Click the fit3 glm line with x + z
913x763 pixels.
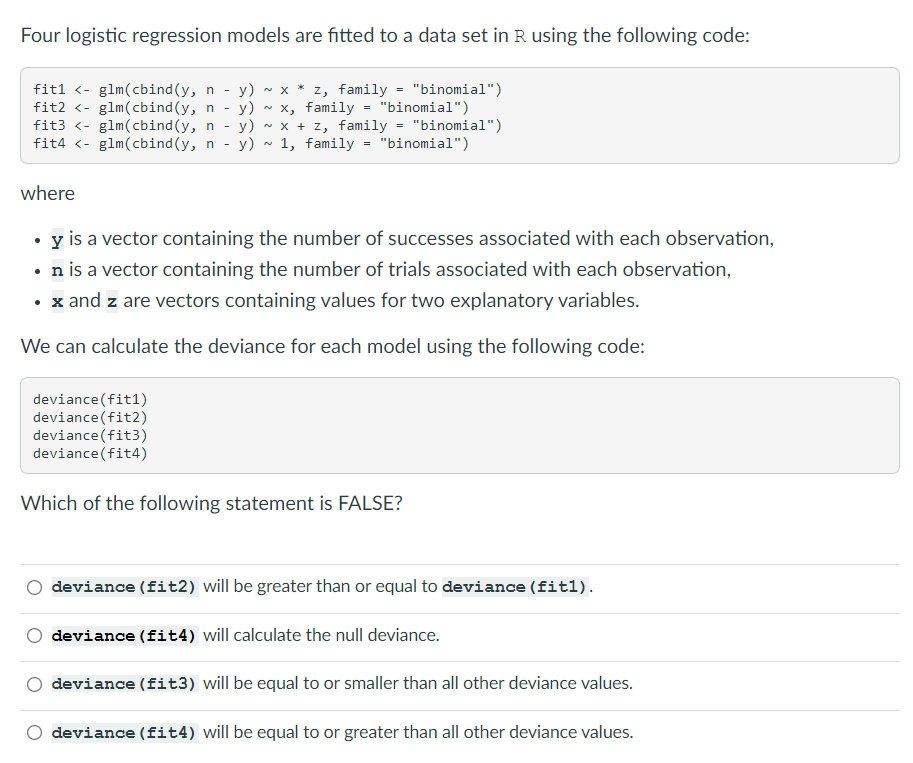tap(267, 126)
